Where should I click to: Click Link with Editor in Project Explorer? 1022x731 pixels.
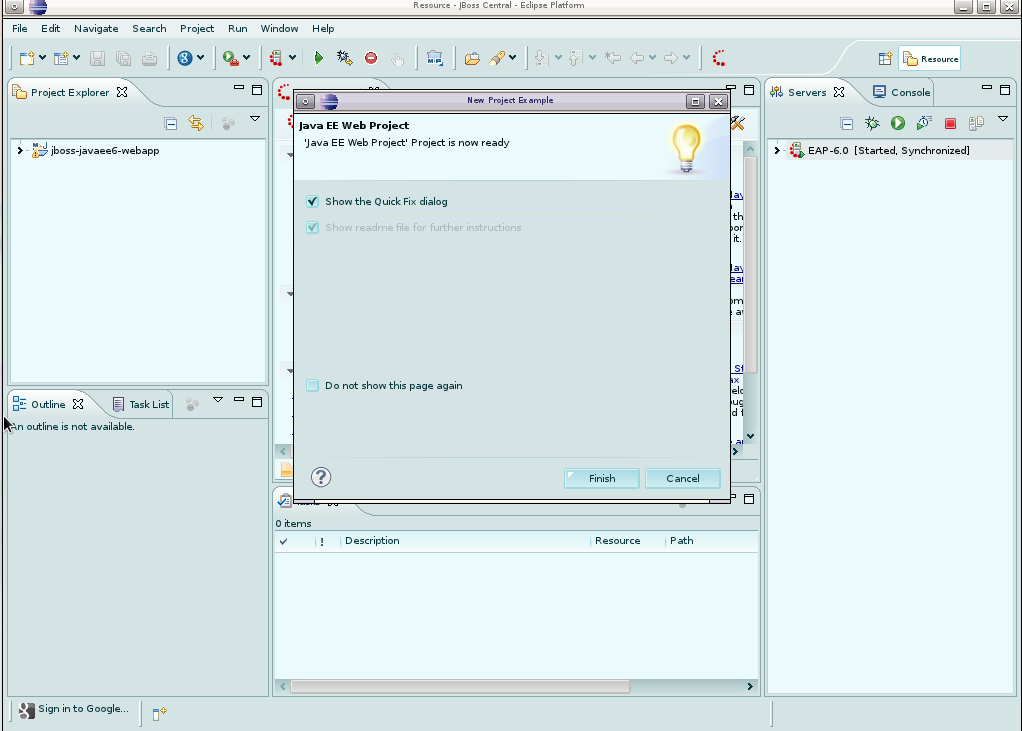[x=196, y=123]
